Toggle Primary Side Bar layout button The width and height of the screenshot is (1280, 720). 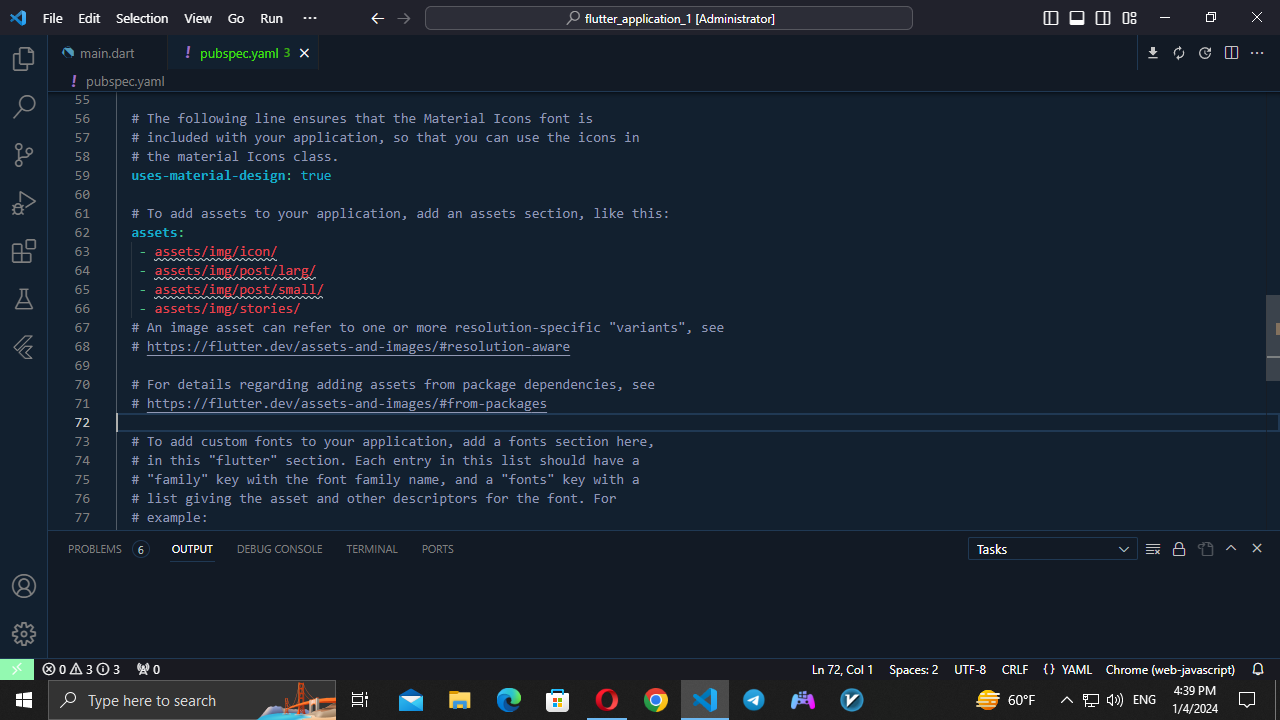pos(1051,18)
